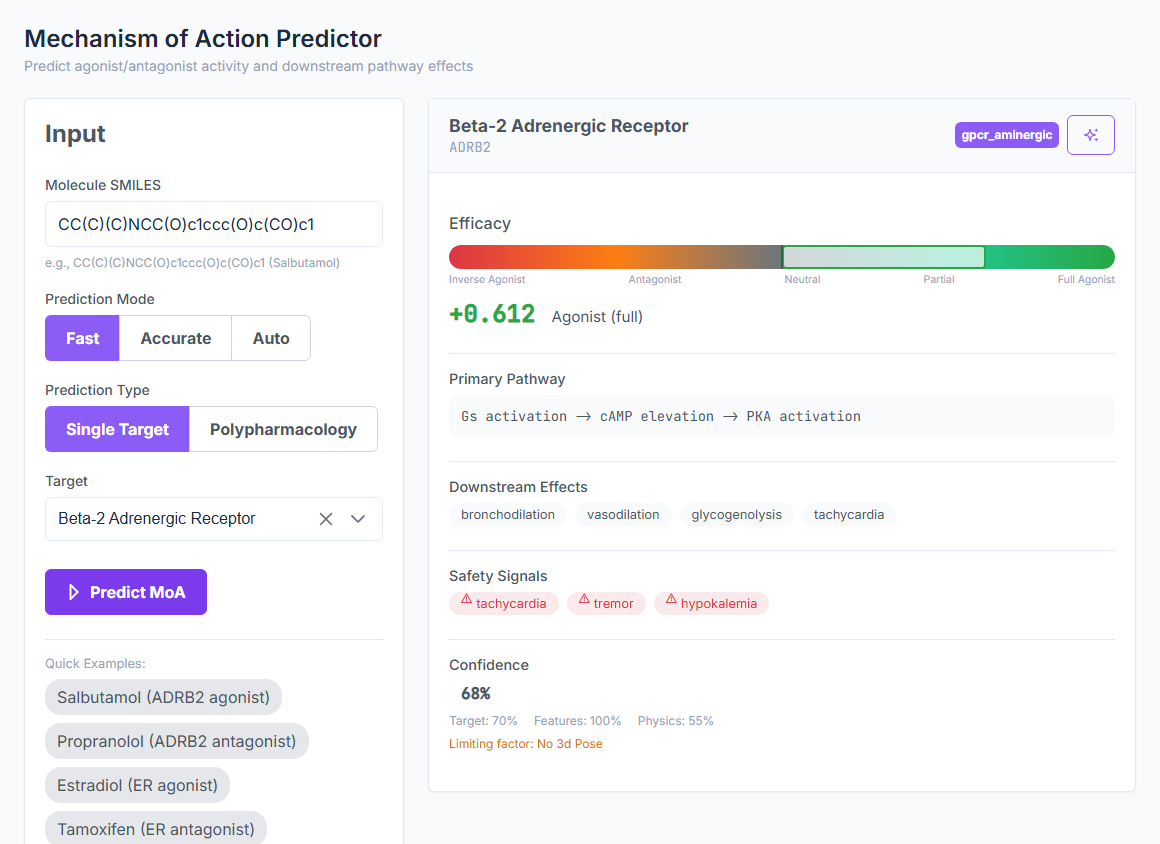This screenshot has width=1160, height=844.
Task: Clear the Target field with the X icon
Action: point(326,519)
